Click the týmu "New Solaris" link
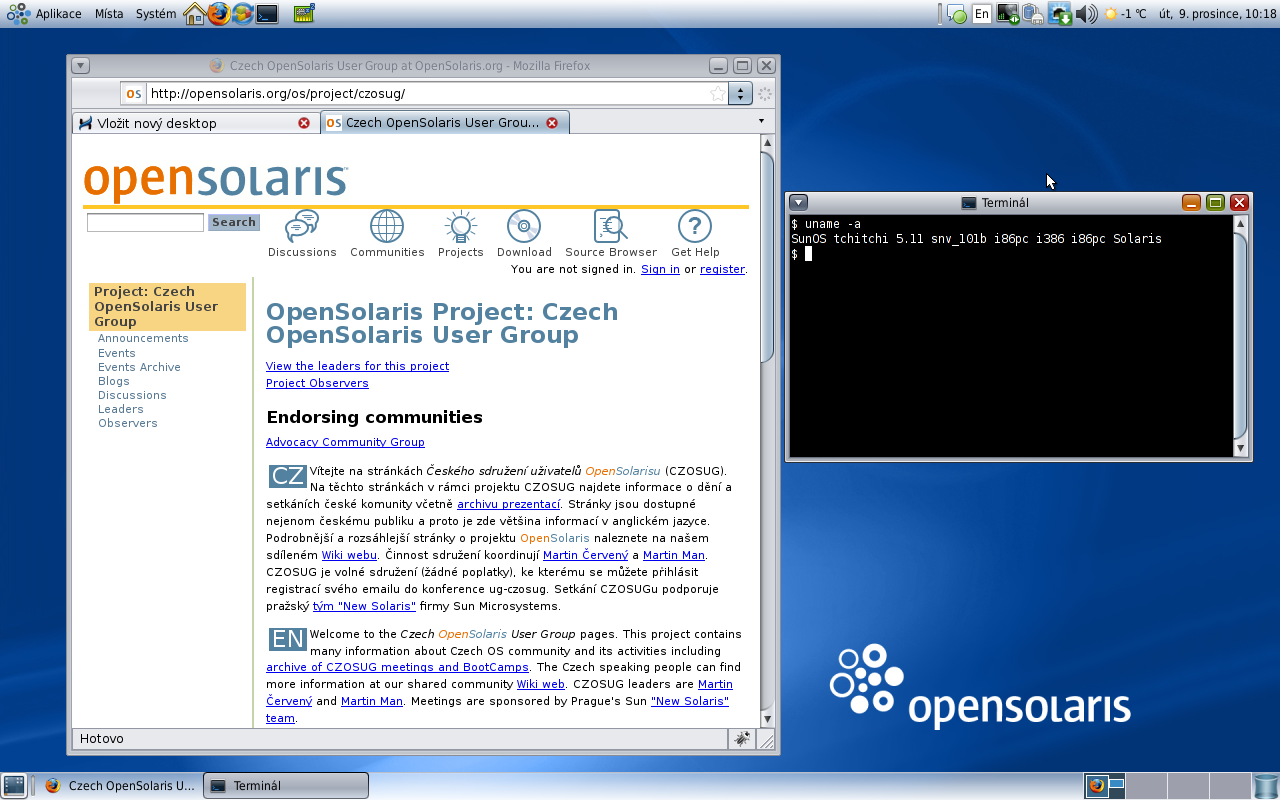 pos(364,606)
